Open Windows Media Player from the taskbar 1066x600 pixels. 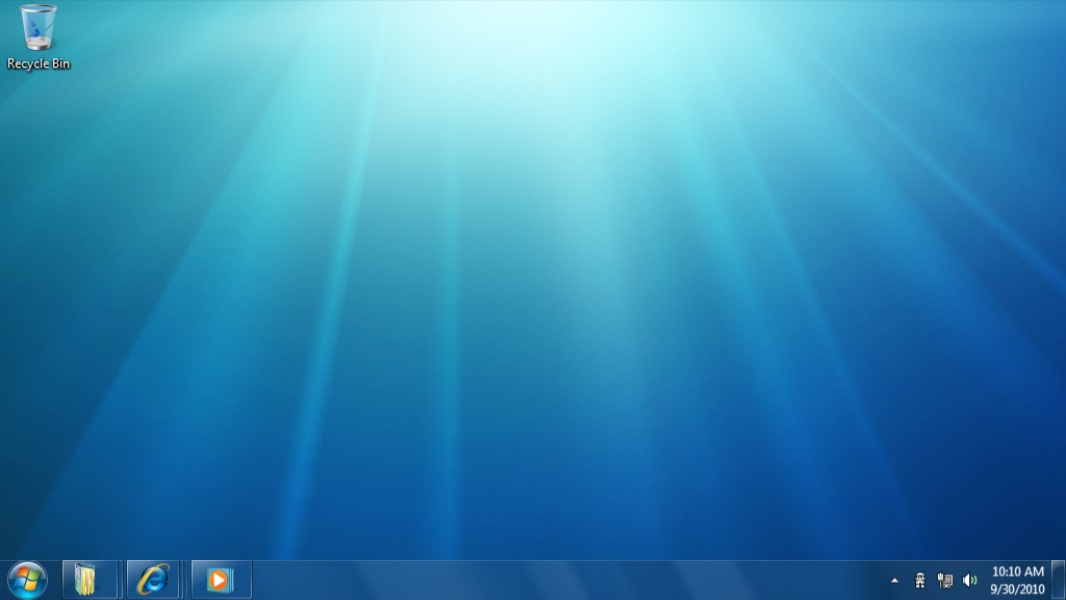click(220, 579)
